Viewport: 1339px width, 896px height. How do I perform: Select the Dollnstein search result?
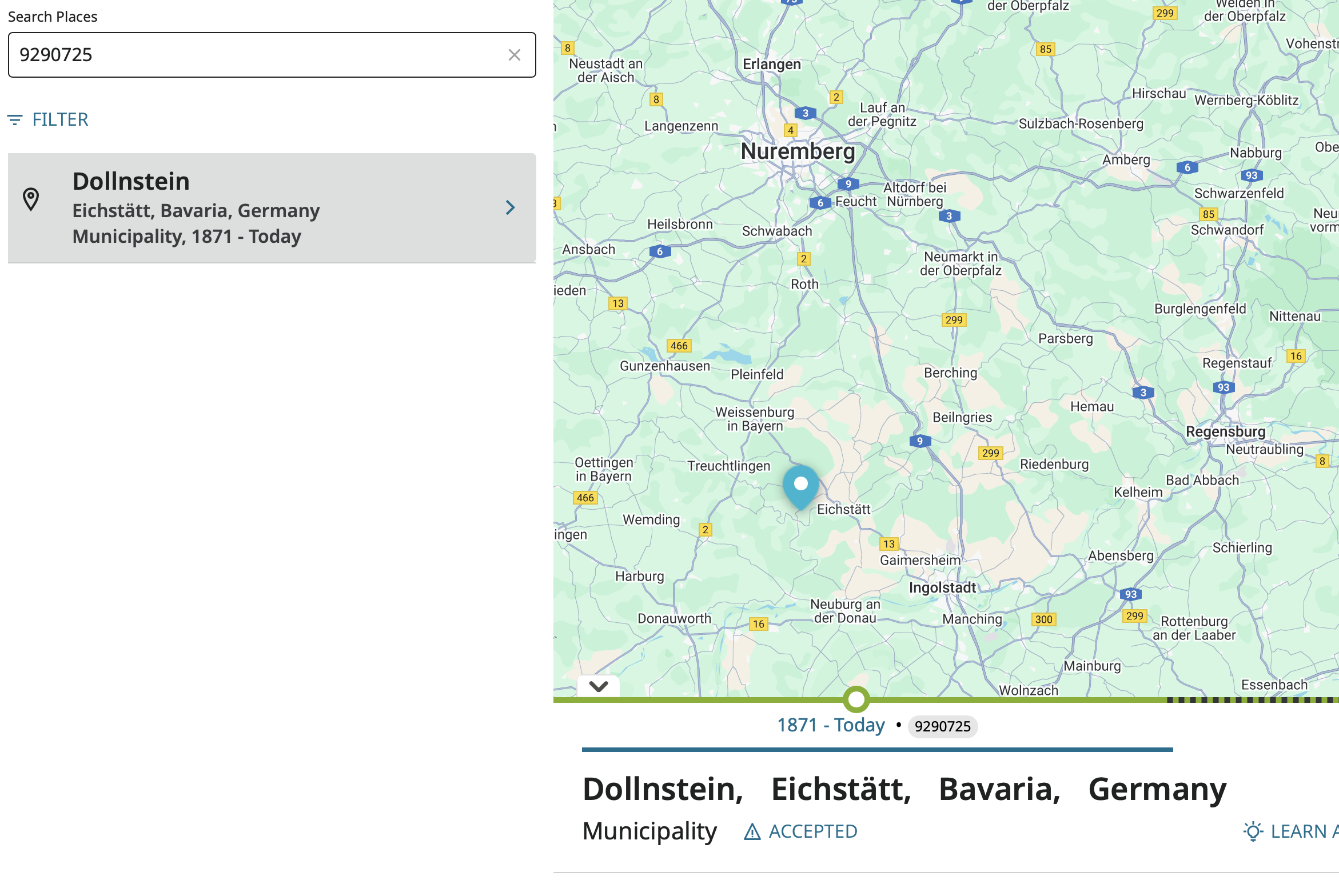[x=272, y=208]
